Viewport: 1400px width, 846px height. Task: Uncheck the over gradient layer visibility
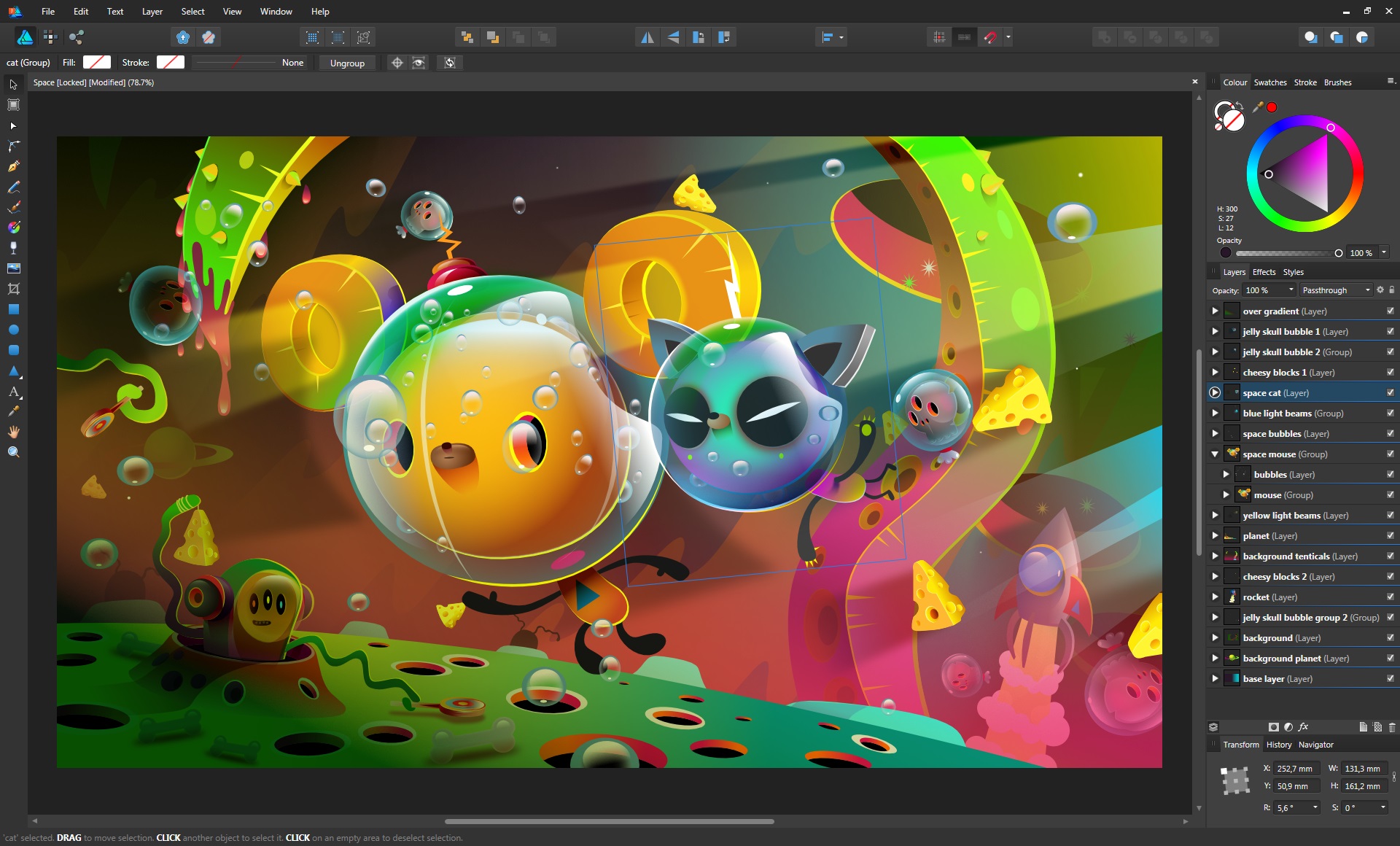click(1390, 311)
